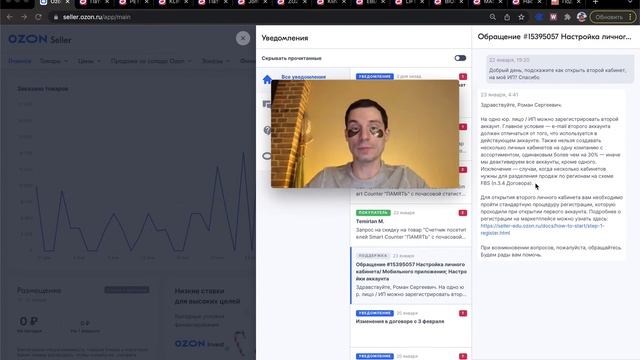Open the Temirlan M. discount request notification

[411, 225]
